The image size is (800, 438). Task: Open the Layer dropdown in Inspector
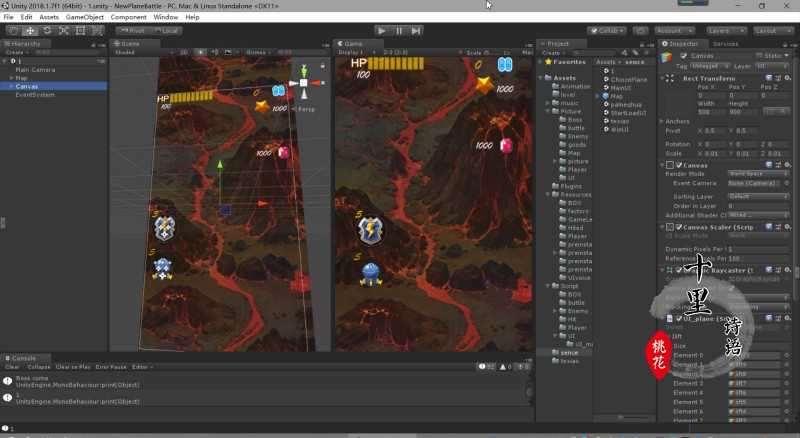coord(773,66)
